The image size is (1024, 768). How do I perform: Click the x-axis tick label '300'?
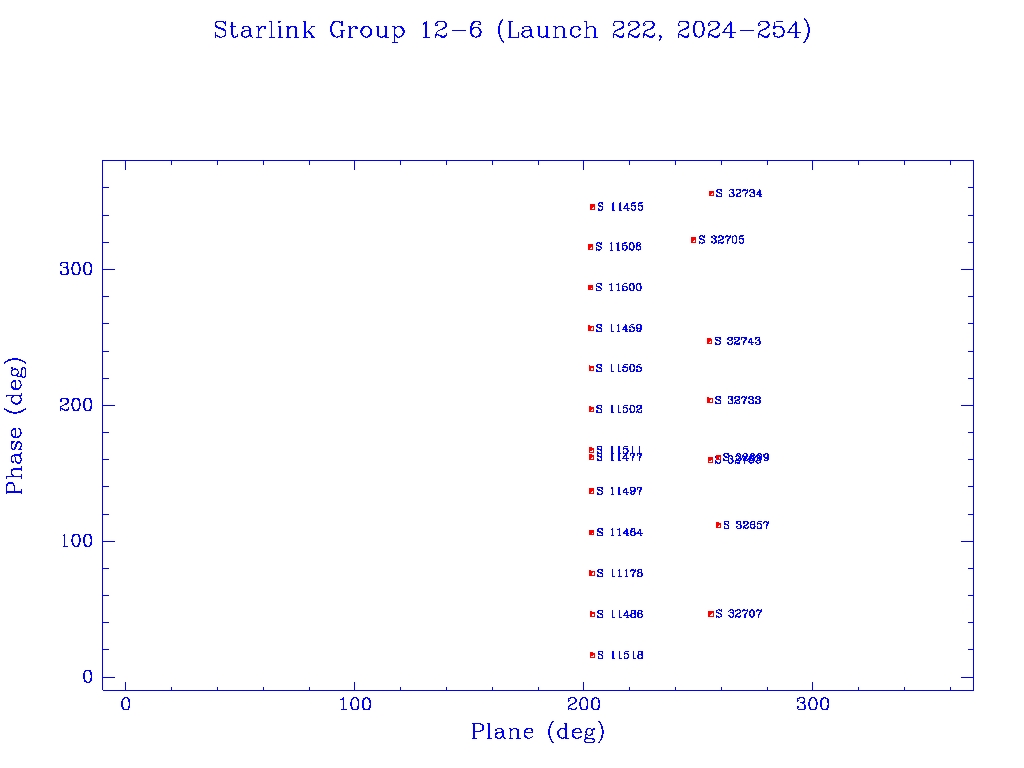pos(813,704)
